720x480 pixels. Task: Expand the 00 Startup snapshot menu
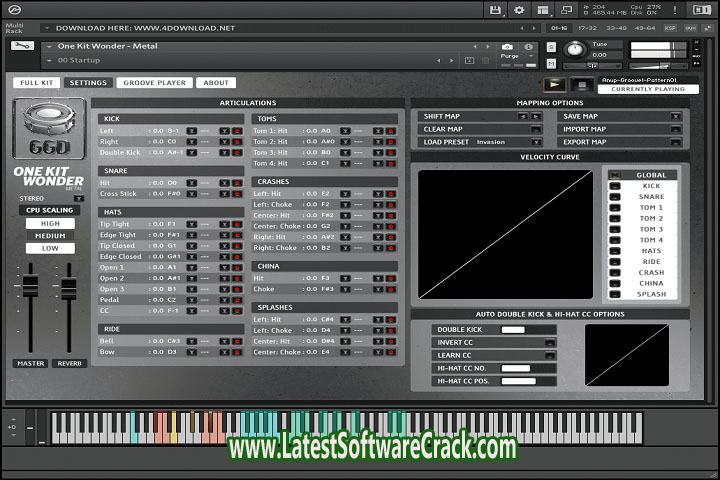(49, 61)
